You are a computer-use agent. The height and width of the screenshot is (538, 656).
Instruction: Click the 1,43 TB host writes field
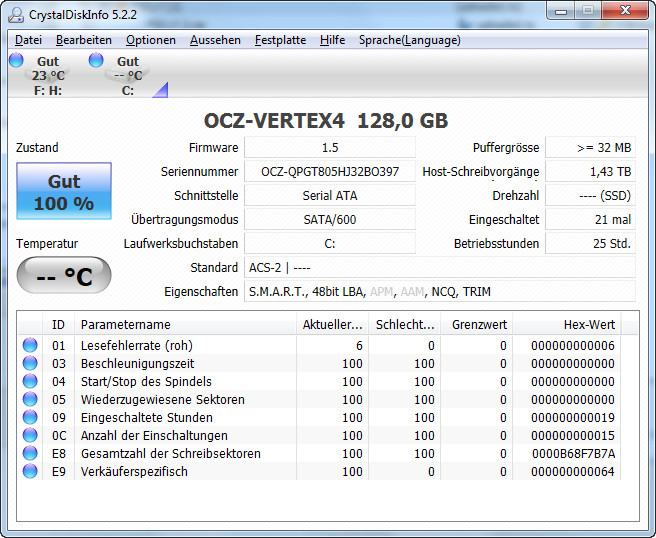[590, 172]
